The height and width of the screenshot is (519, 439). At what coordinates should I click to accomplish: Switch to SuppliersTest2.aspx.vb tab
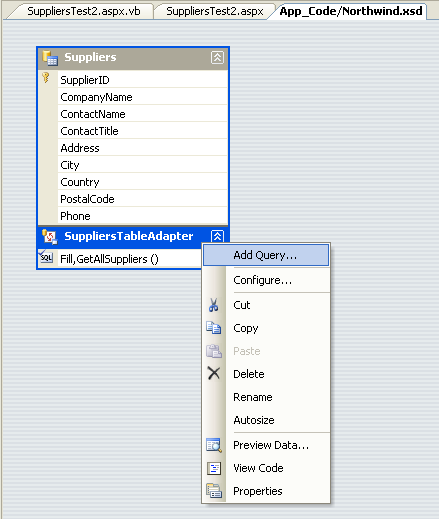point(84,11)
